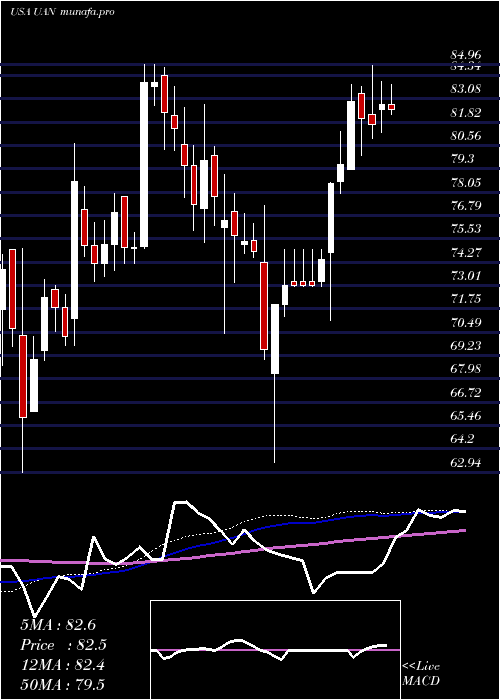
Task: Click the 50MA : 79.5 readout
Action: (63, 685)
